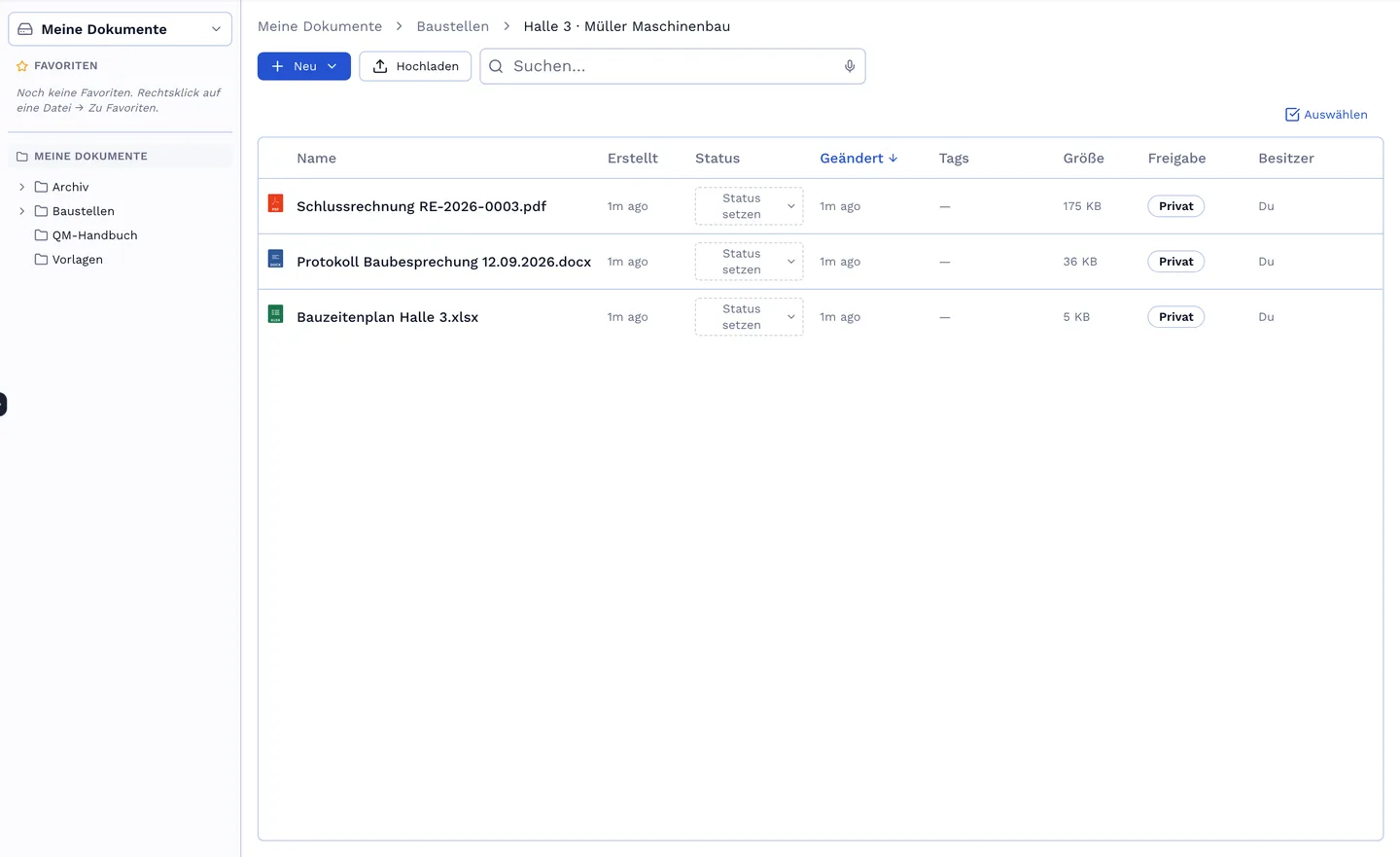
Task: Go to Baustellen in the breadcrumb
Action: 453,26
